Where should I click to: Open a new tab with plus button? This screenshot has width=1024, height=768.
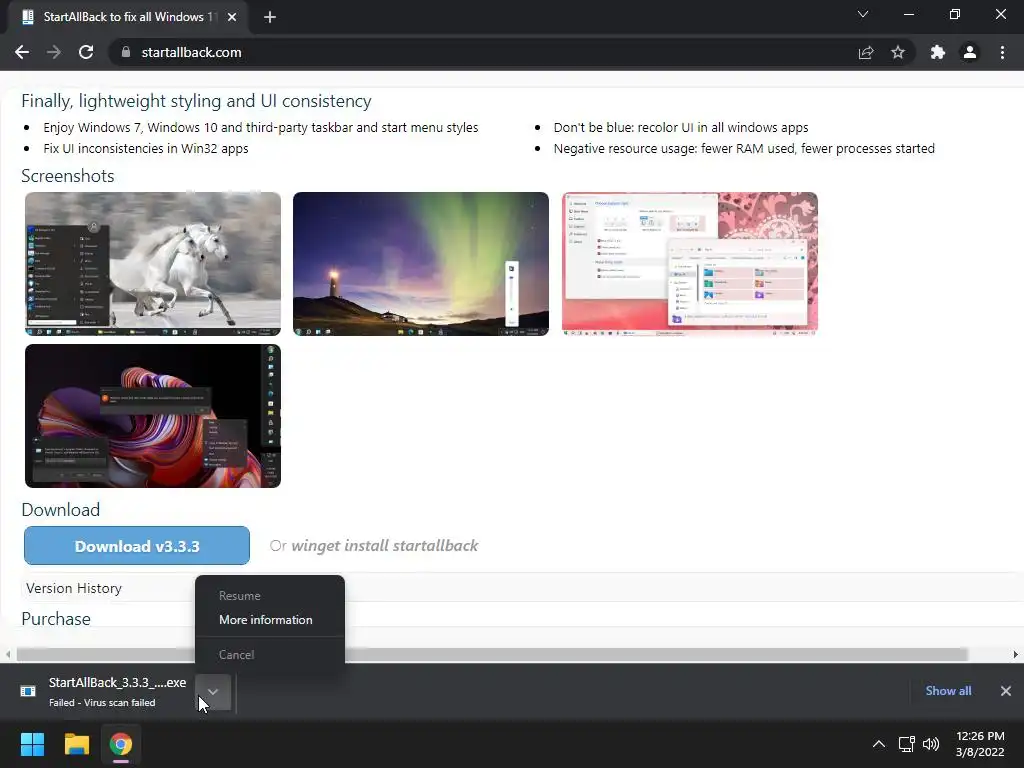pyautogui.click(x=270, y=17)
